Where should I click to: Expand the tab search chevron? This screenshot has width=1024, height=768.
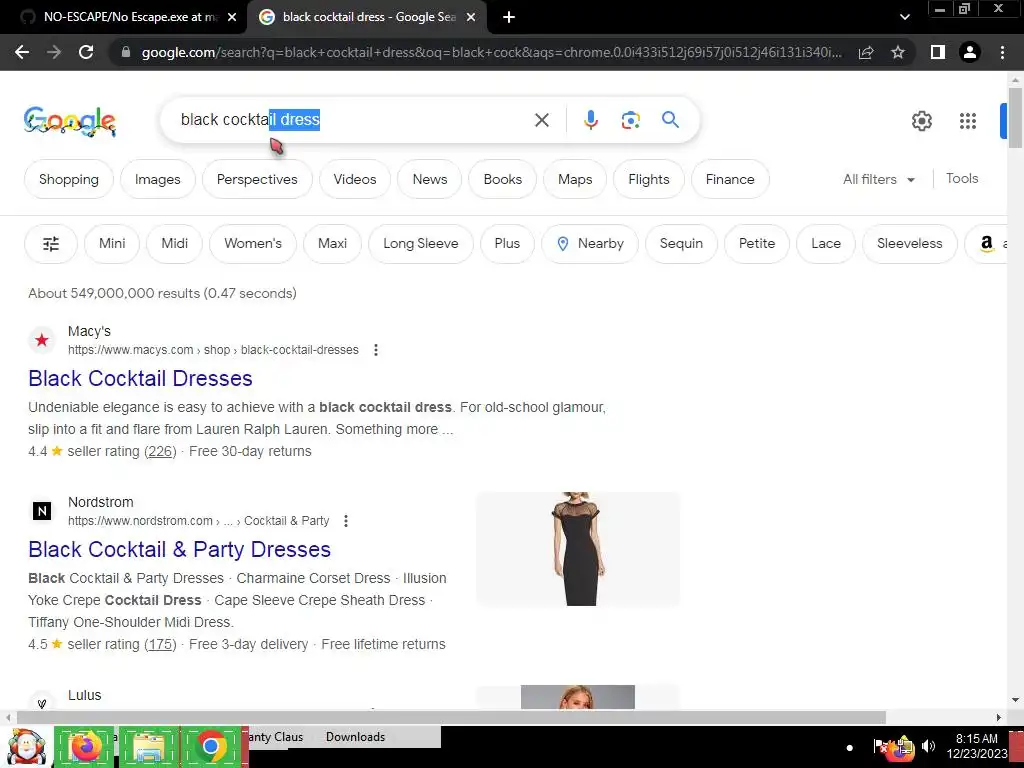[x=904, y=18]
